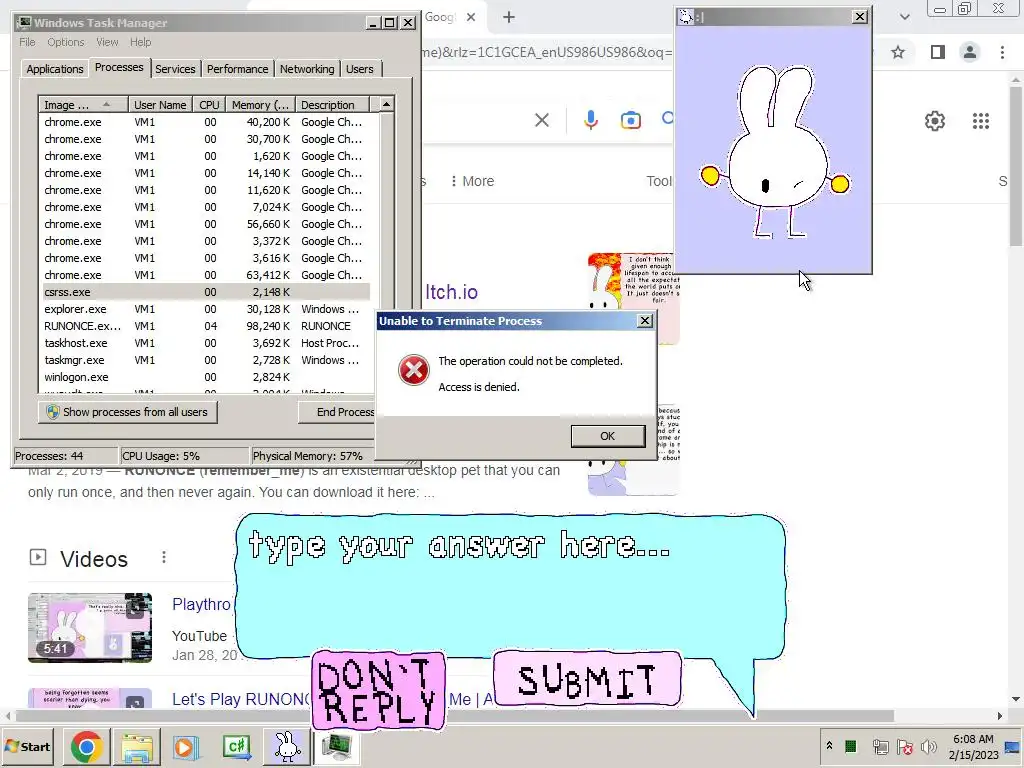The height and width of the screenshot is (768, 1024).
Task: Open Windows Media Player taskbar icon
Action: 186,746
